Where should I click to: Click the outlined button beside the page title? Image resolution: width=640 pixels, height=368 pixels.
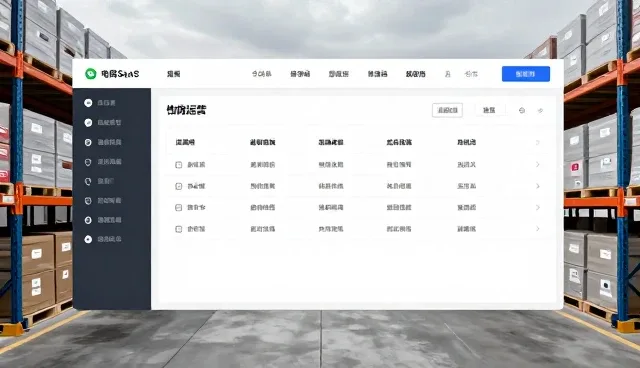click(447, 110)
